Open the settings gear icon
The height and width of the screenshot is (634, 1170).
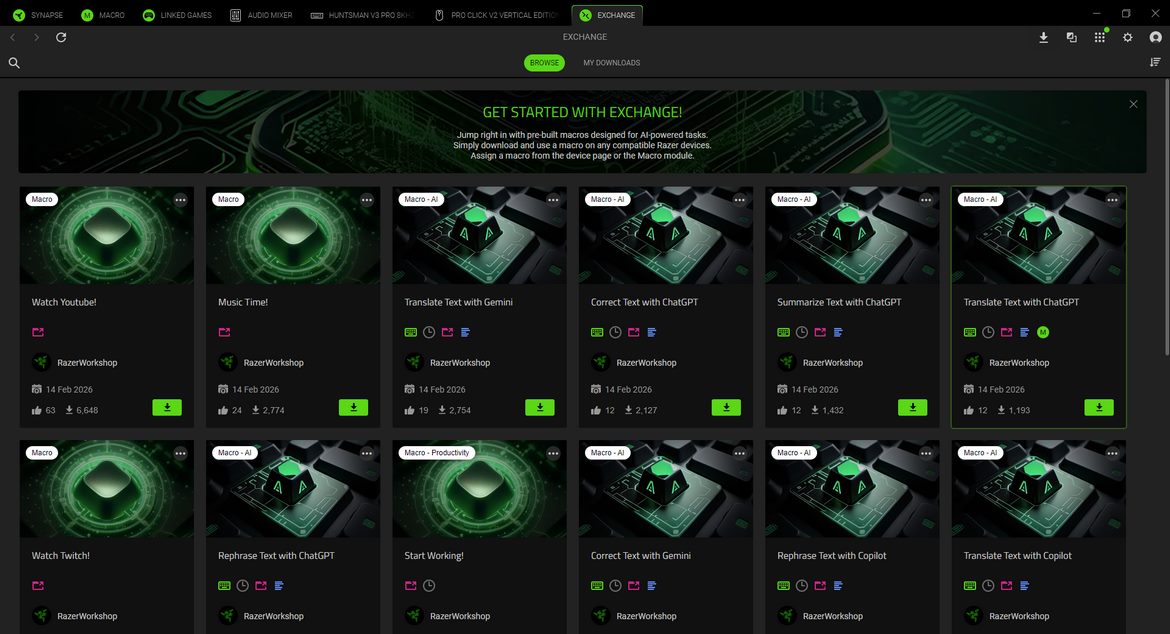[x=1127, y=37]
